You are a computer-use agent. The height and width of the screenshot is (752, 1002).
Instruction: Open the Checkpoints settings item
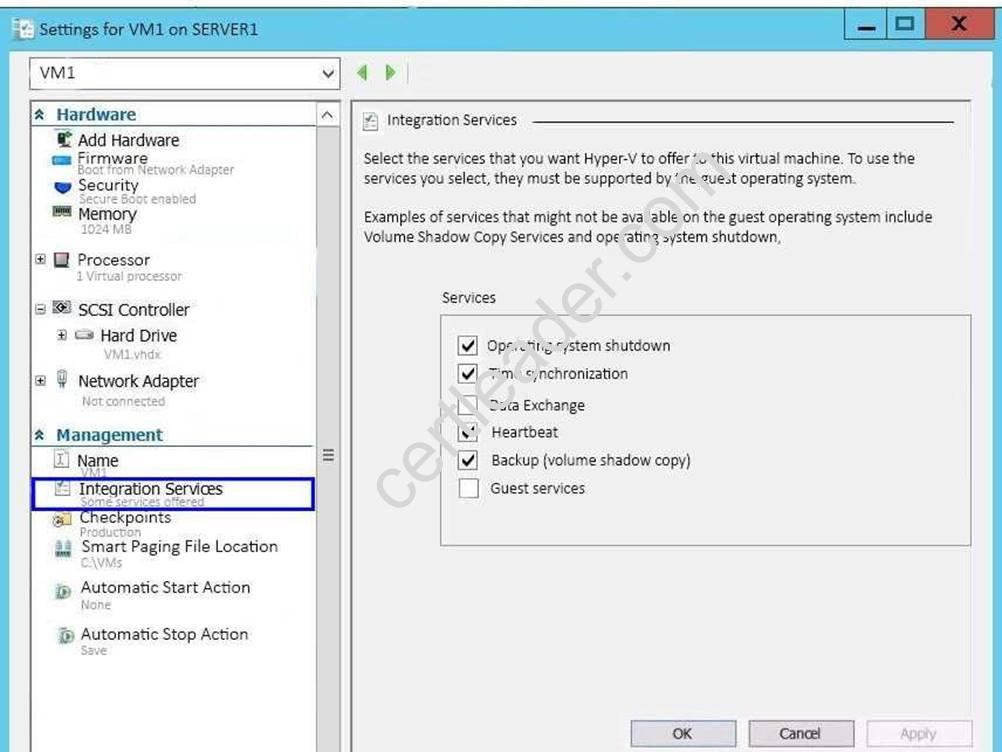point(125,518)
